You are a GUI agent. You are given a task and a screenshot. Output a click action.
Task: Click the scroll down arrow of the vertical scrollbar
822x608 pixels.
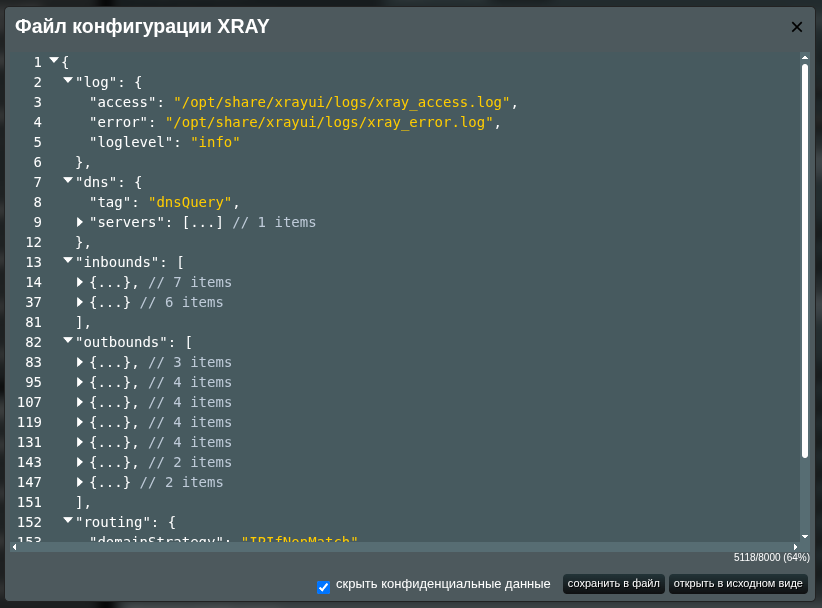click(805, 537)
